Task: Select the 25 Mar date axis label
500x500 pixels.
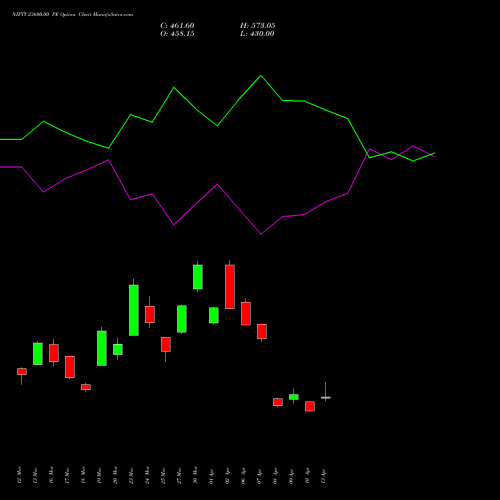Action: (x=163, y=475)
